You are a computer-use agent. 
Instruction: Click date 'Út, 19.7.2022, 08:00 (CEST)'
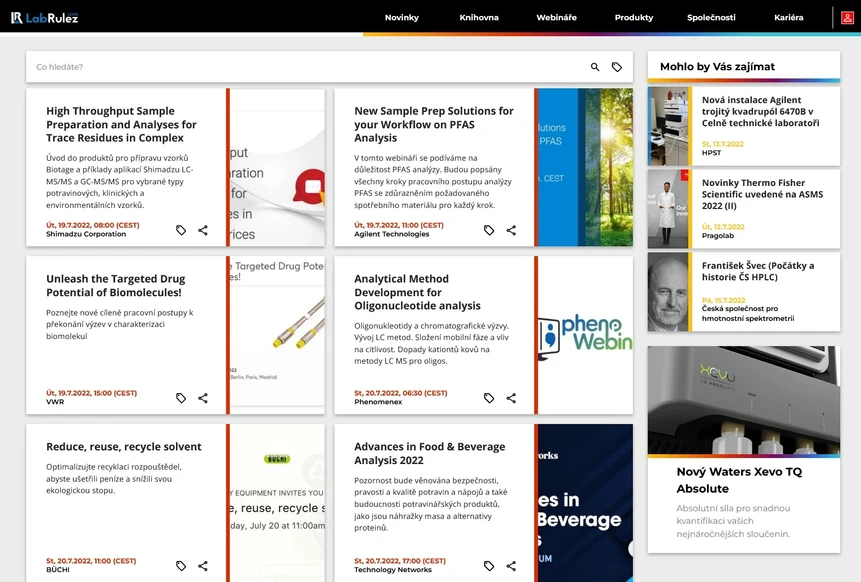(x=93, y=225)
